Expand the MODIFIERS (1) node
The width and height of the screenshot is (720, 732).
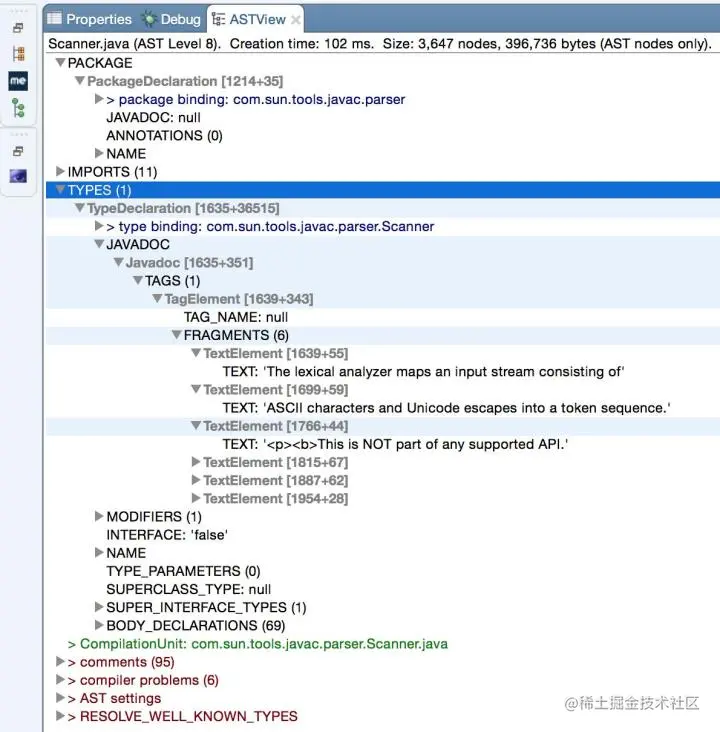click(99, 516)
